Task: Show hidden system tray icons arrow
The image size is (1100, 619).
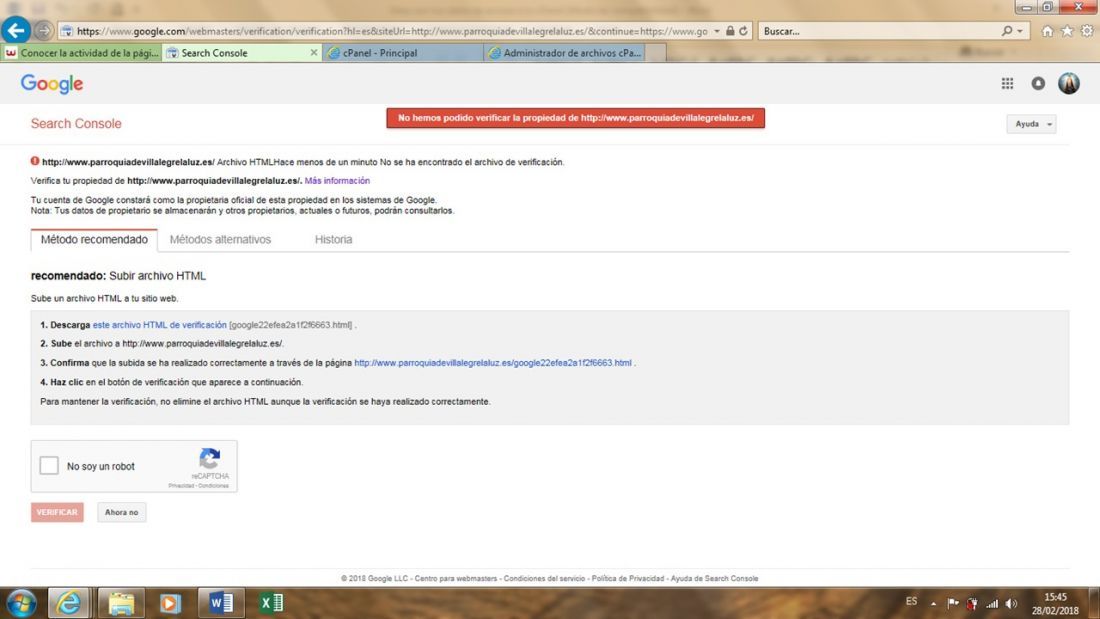Action: [933, 603]
